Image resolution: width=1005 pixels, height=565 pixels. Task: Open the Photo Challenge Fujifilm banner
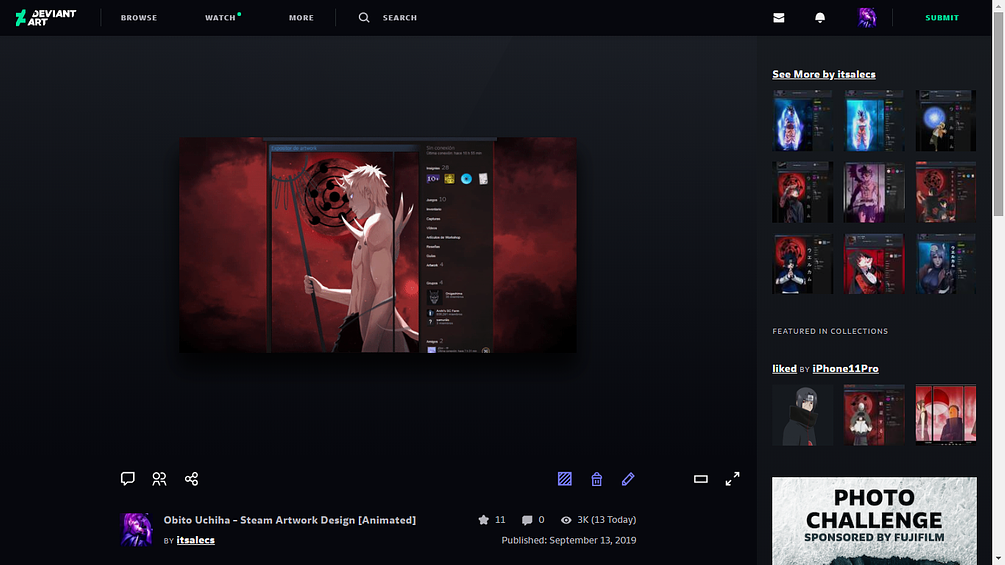(x=874, y=521)
